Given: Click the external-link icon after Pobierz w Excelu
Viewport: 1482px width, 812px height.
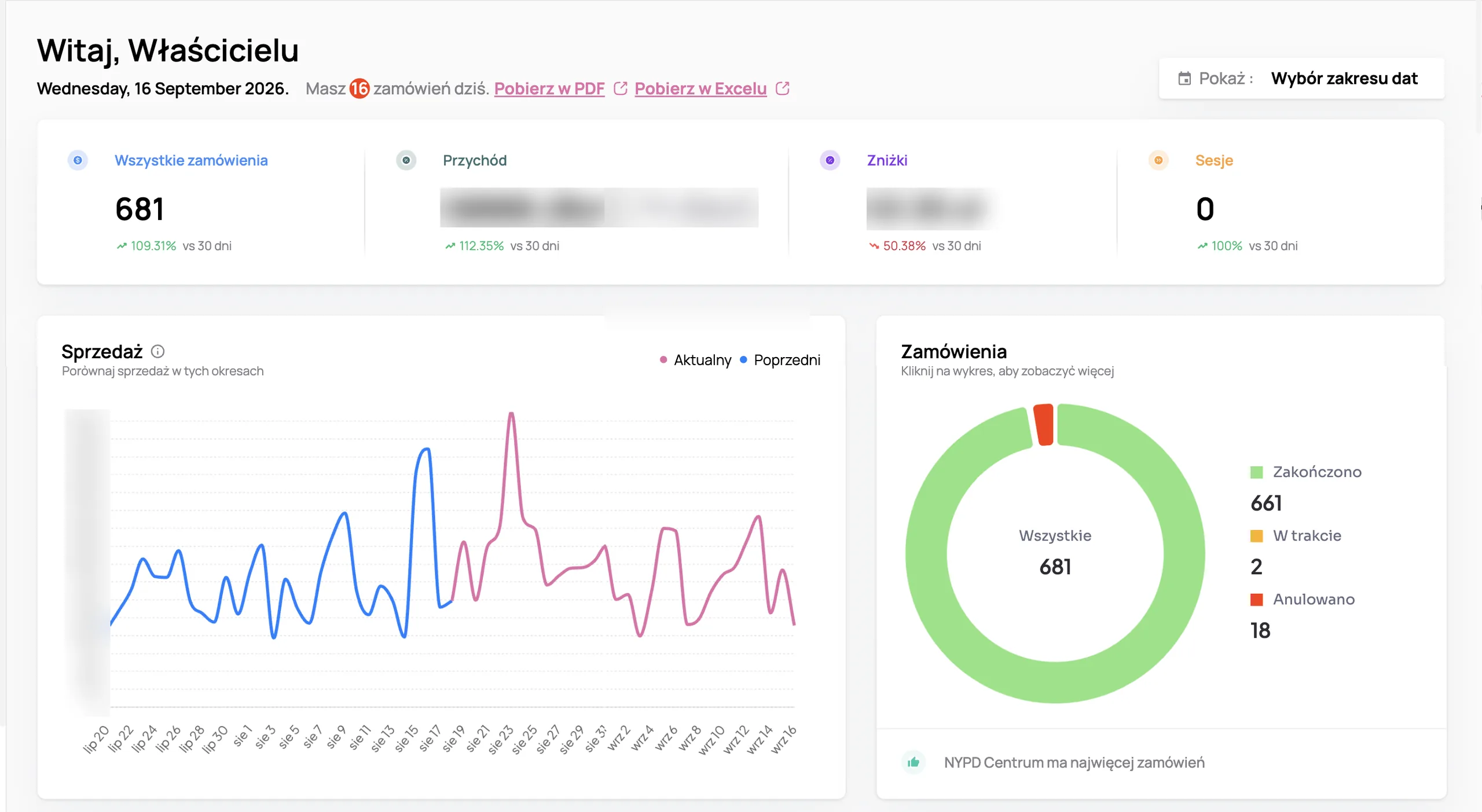Looking at the screenshot, I should tap(782, 89).
